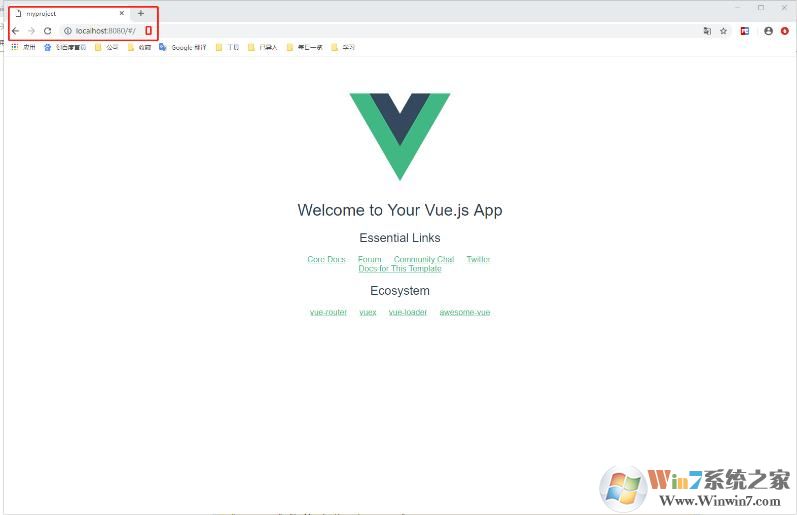797x515 pixels.
Task: Reload the localhost page
Action: coord(47,31)
